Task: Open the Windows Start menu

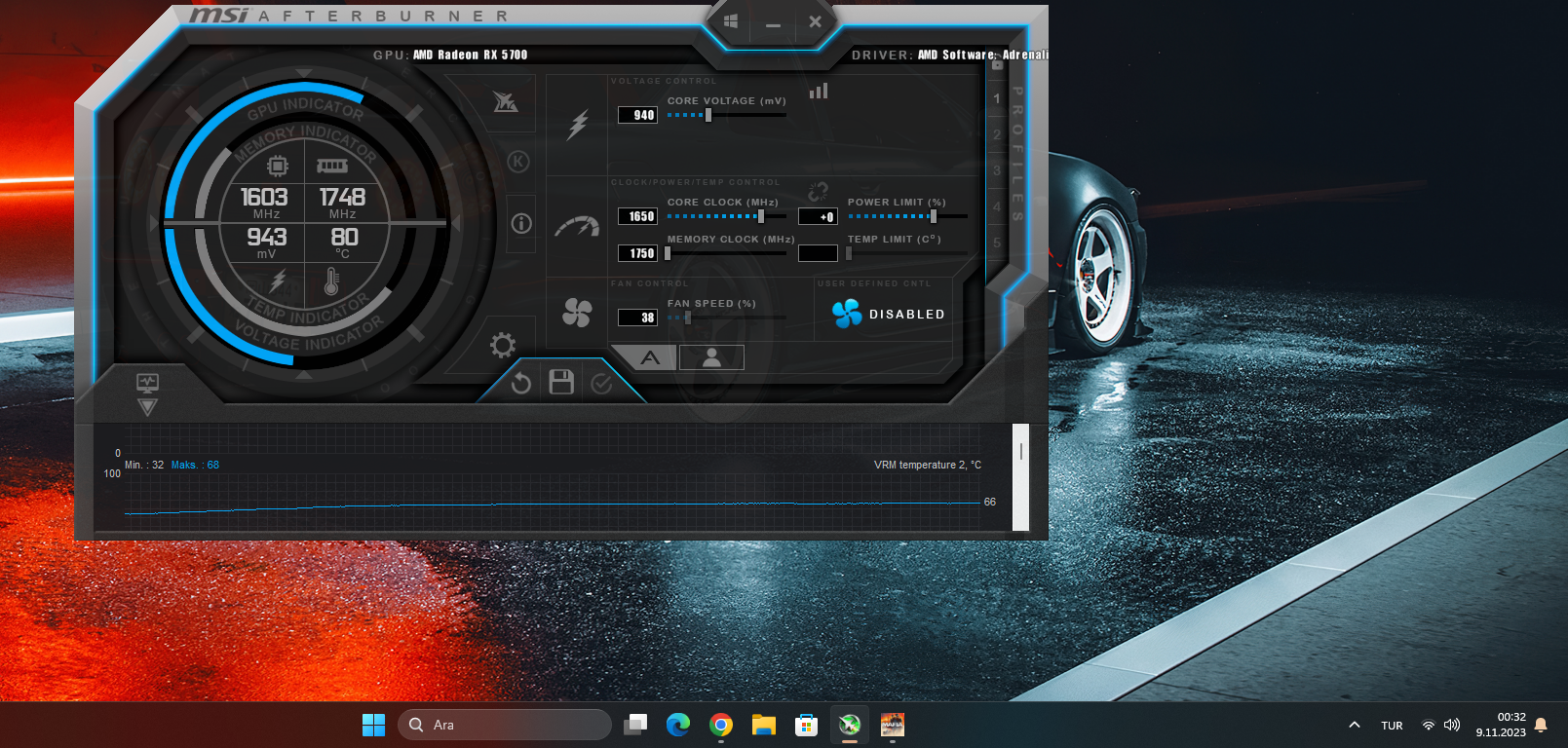Action: click(x=373, y=725)
